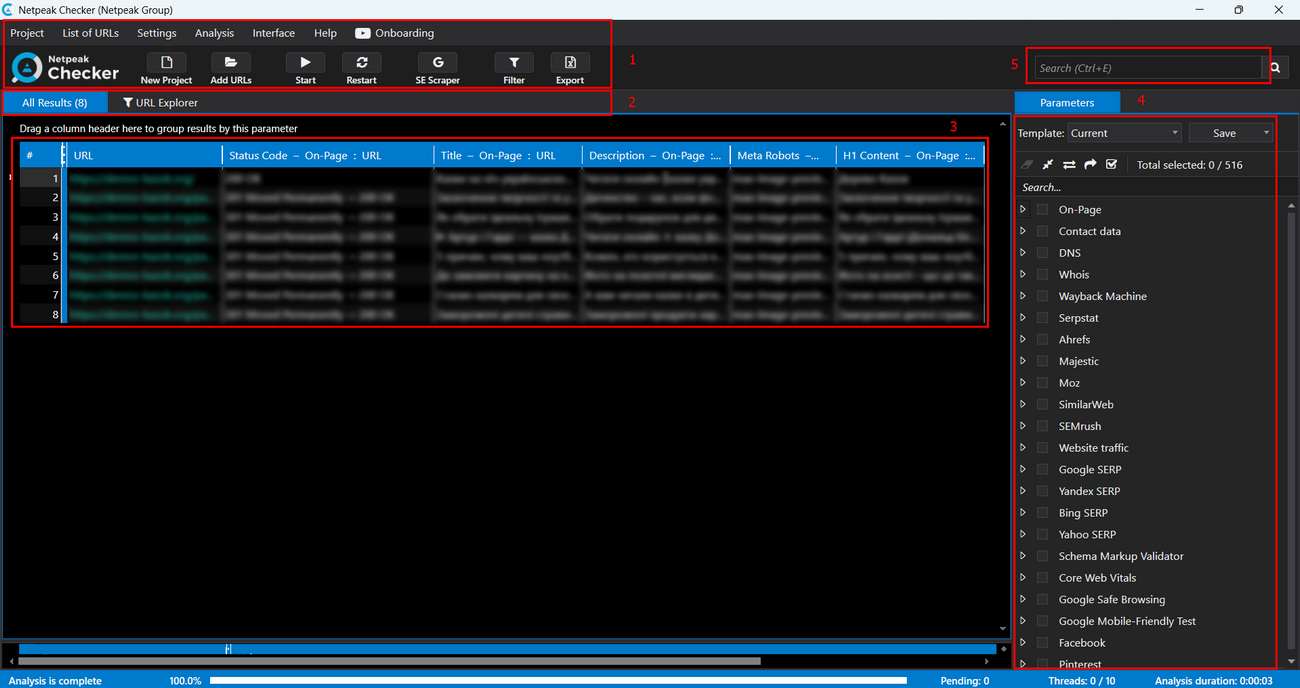The height and width of the screenshot is (688, 1300).
Task: Check the Whois parameter checkbox
Action: click(x=1042, y=275)
